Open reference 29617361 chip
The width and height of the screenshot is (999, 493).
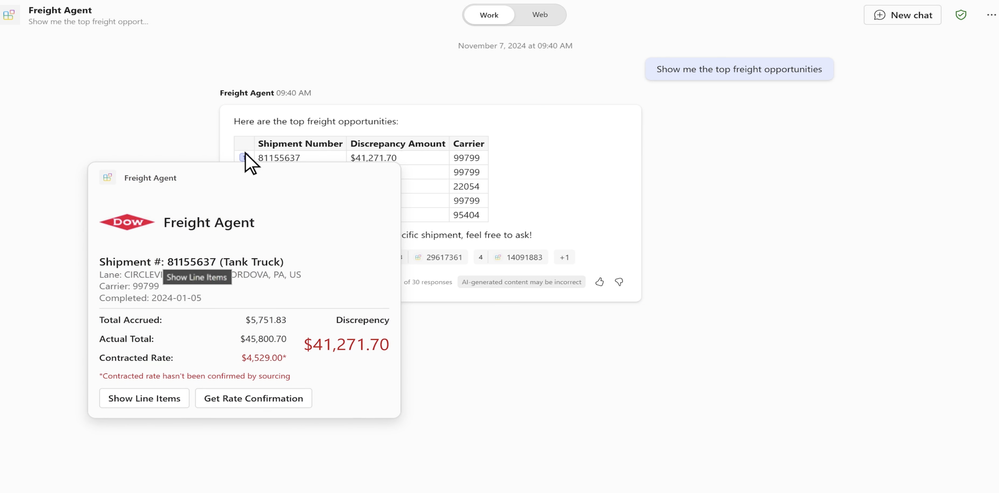[x=438, y=257]
